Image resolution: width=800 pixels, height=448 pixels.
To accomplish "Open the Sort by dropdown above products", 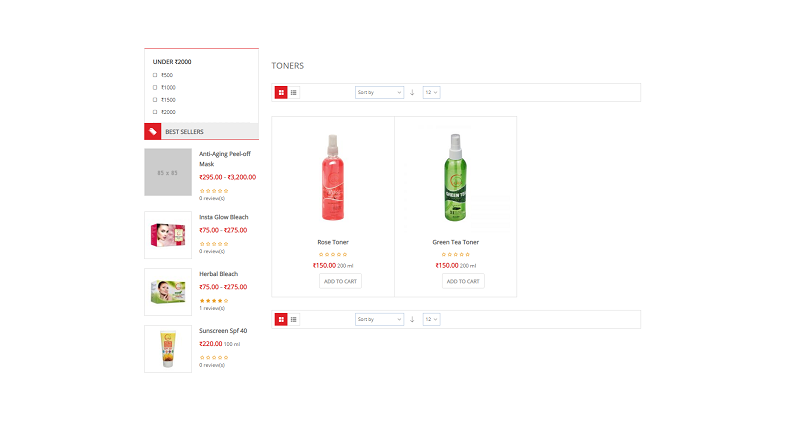I will pos(379,93).
